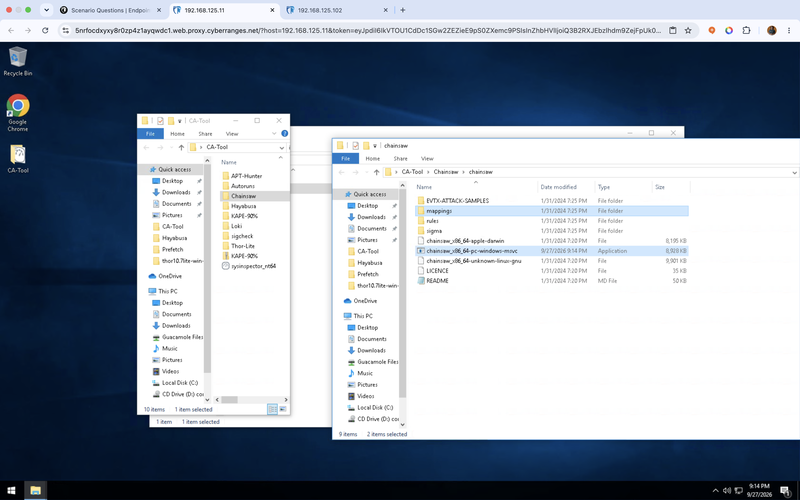Open View ribbon tab in chainsaw window
Screen dimensions: 800x500
427,159
